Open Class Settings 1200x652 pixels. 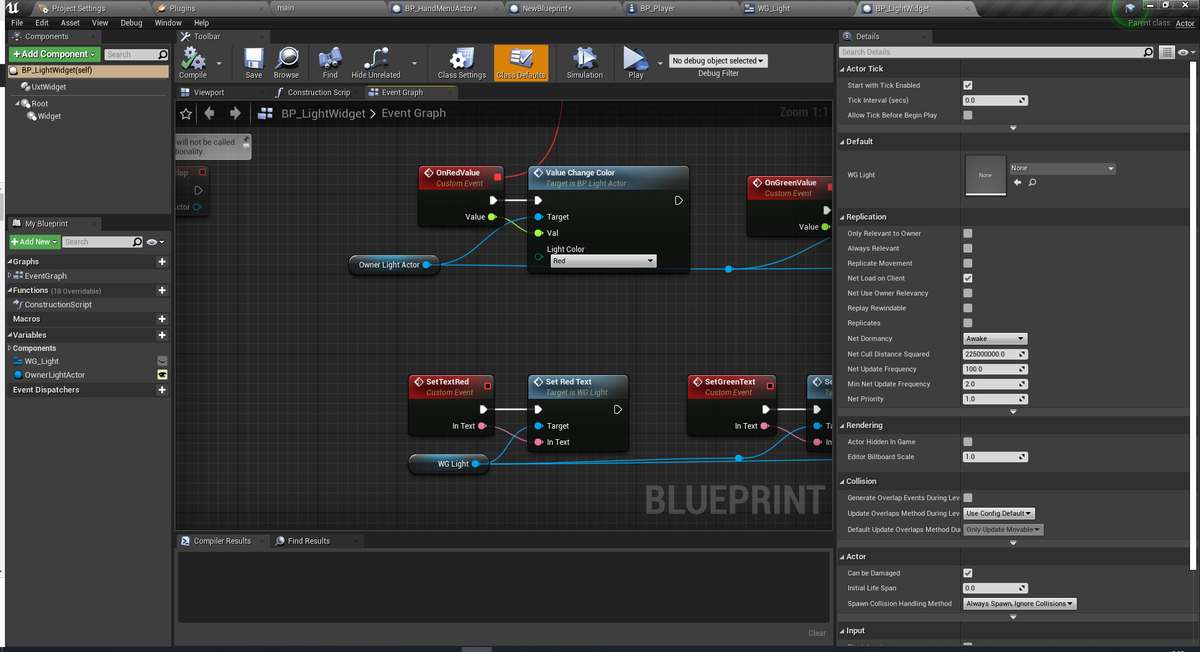click(462, 62)
